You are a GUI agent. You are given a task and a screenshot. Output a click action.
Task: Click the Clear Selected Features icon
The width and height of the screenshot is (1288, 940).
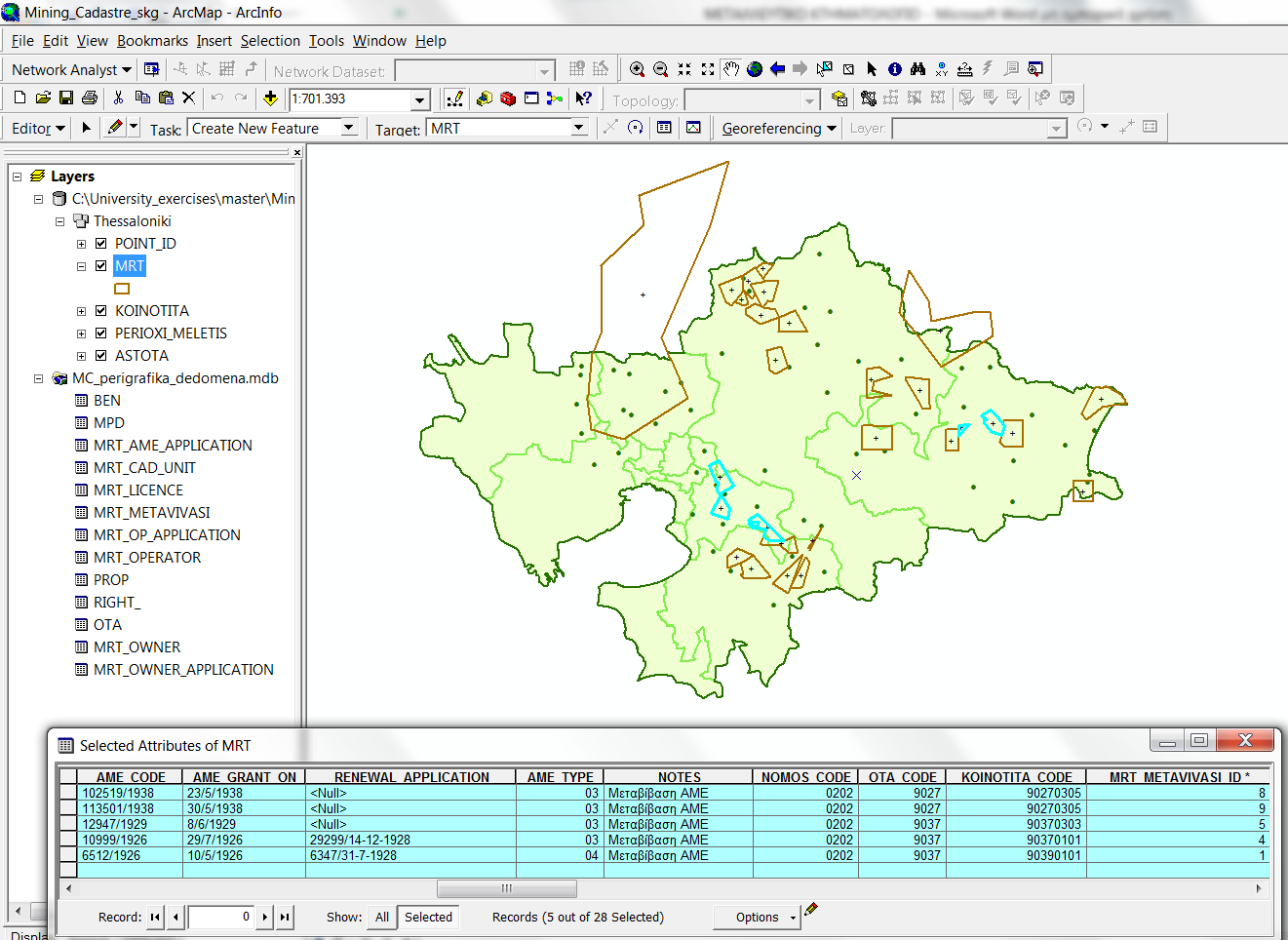[x=848, y=69]
